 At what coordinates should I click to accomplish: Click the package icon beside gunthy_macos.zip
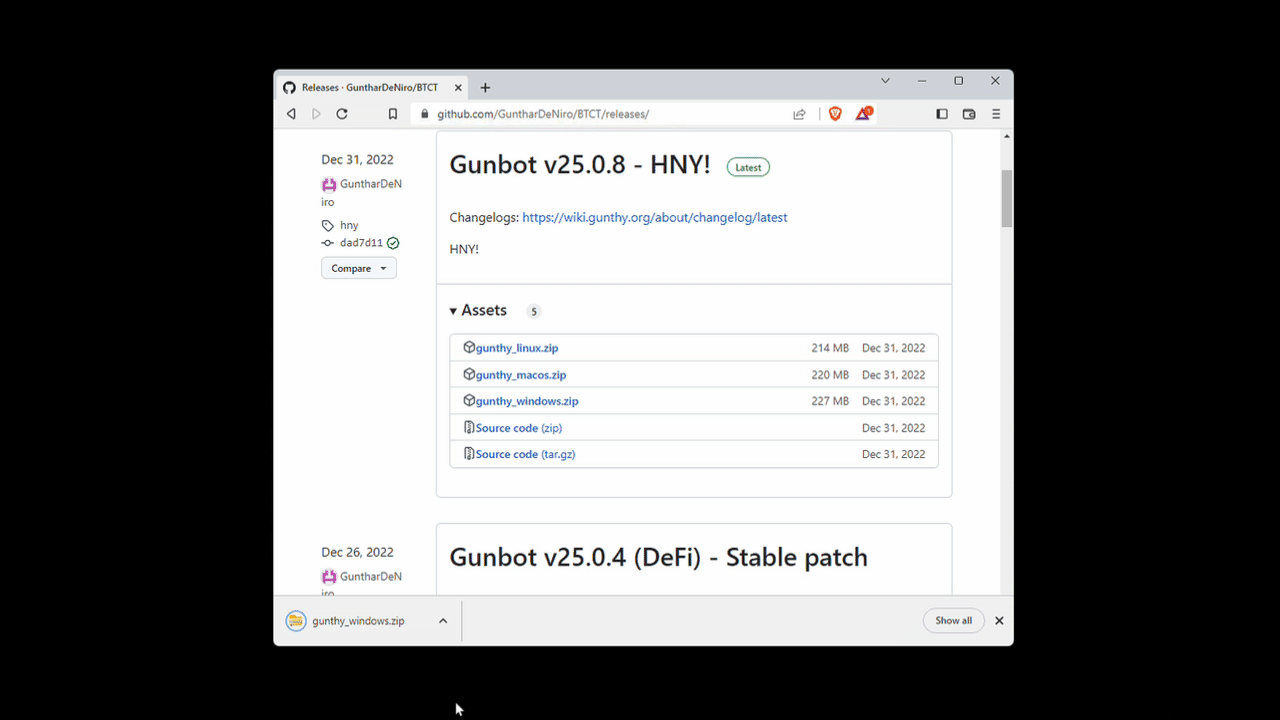point(469,375)
